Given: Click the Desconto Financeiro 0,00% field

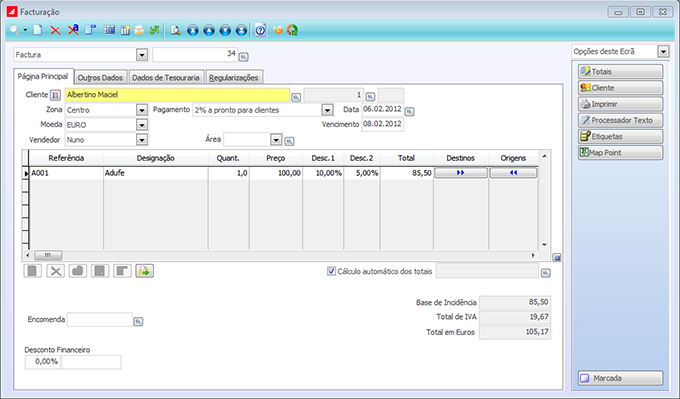Looking at the screenshot, I should (42, 362).
